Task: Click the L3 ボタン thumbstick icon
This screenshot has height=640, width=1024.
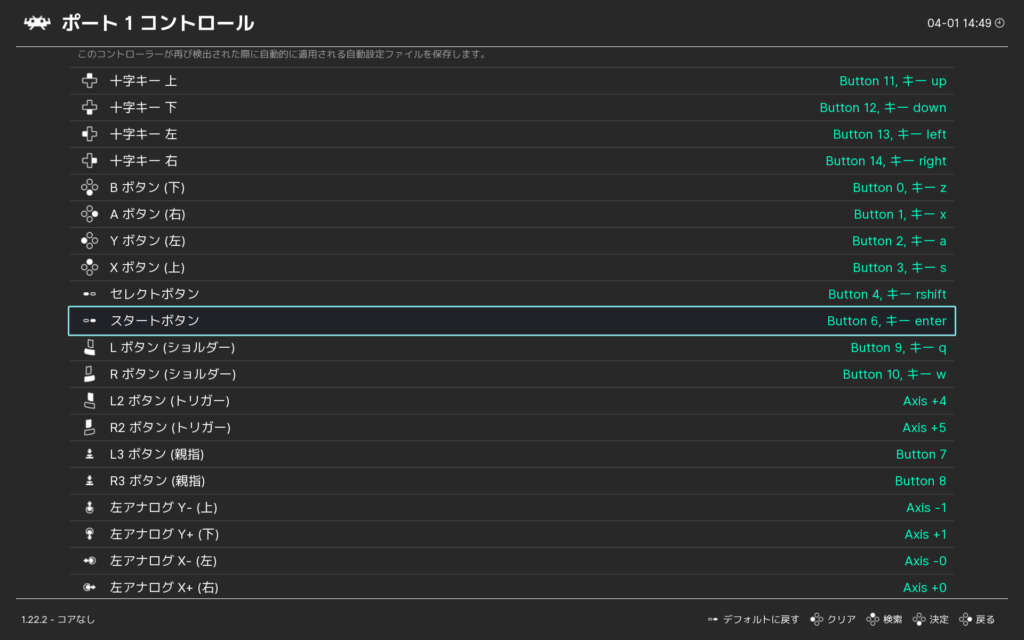Action: 89,454
